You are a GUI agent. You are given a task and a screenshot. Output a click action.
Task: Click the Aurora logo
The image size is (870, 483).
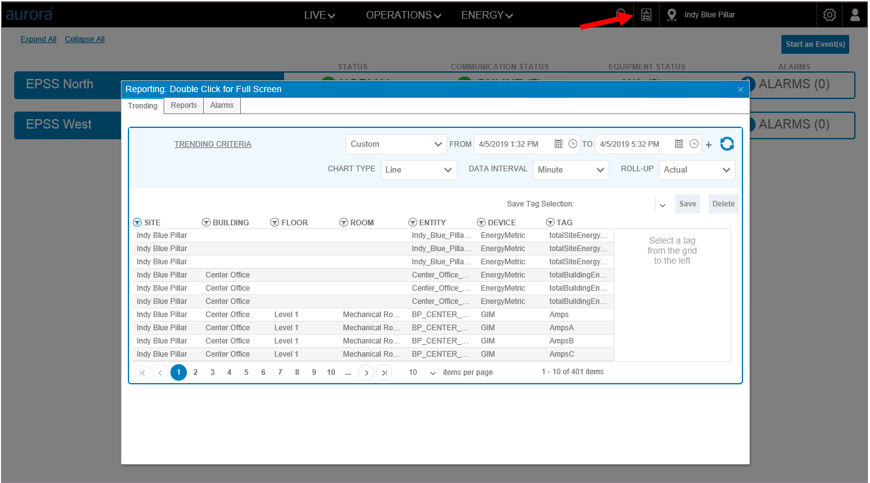point(29,14)
